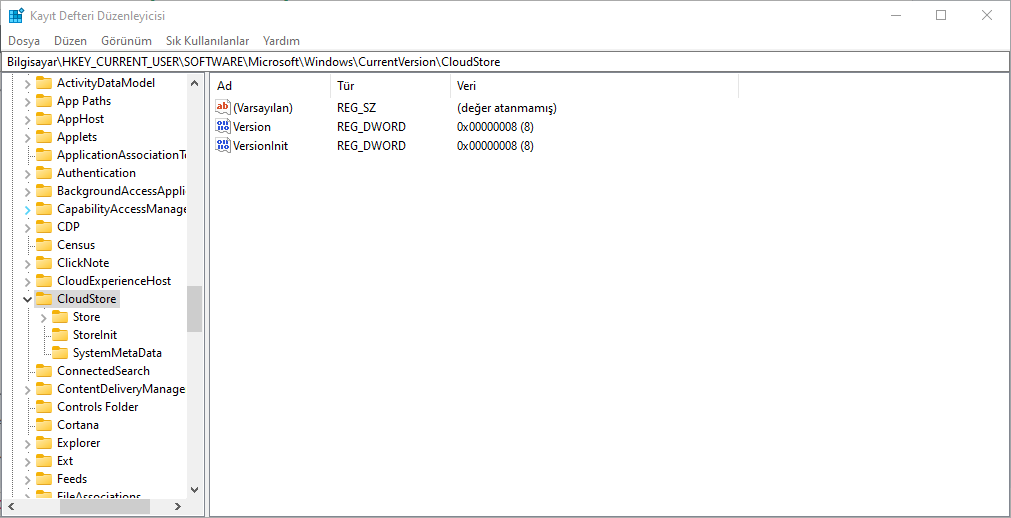
Task: Select the ApplicationAssociationToasts key name
Action: point(121,155)
